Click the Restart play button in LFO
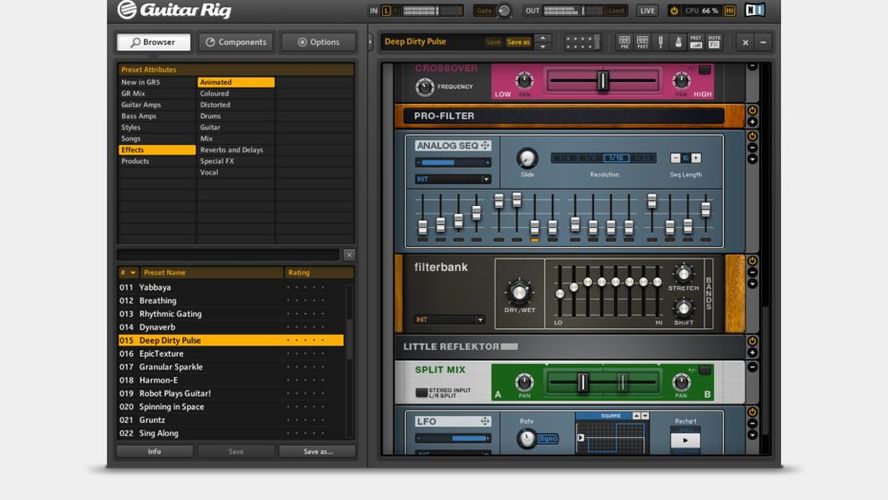888x500 pixels. 685,440
